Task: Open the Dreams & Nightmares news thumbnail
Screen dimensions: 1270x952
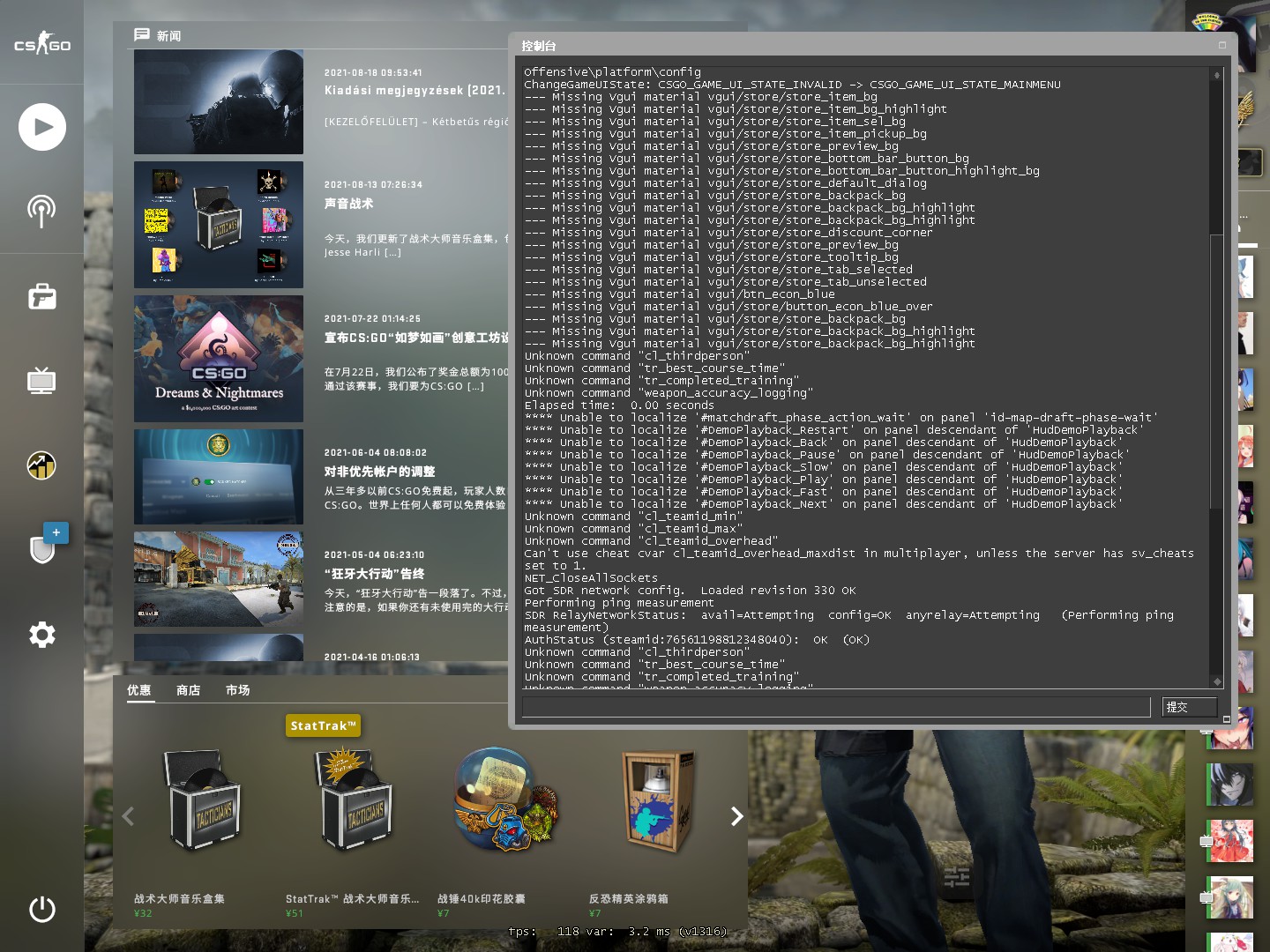Action: 219,359
